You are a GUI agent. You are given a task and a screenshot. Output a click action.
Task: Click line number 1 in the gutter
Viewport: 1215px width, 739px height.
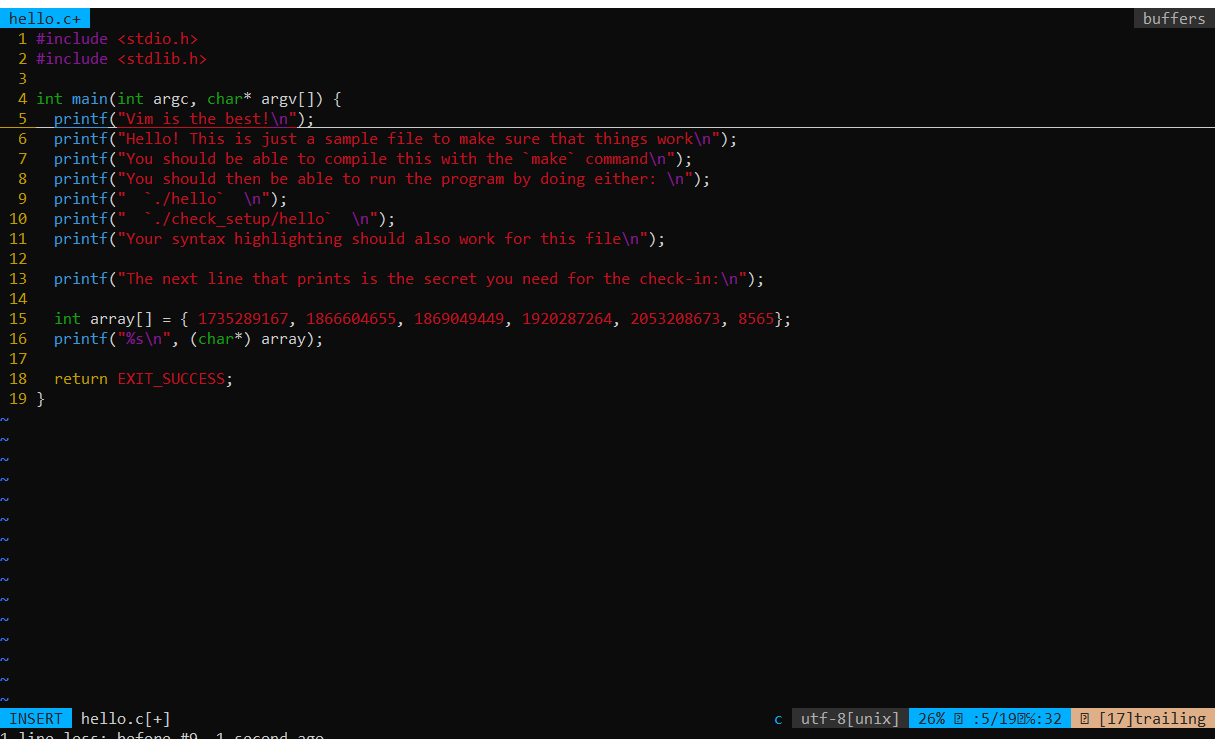tap(22, 39)
